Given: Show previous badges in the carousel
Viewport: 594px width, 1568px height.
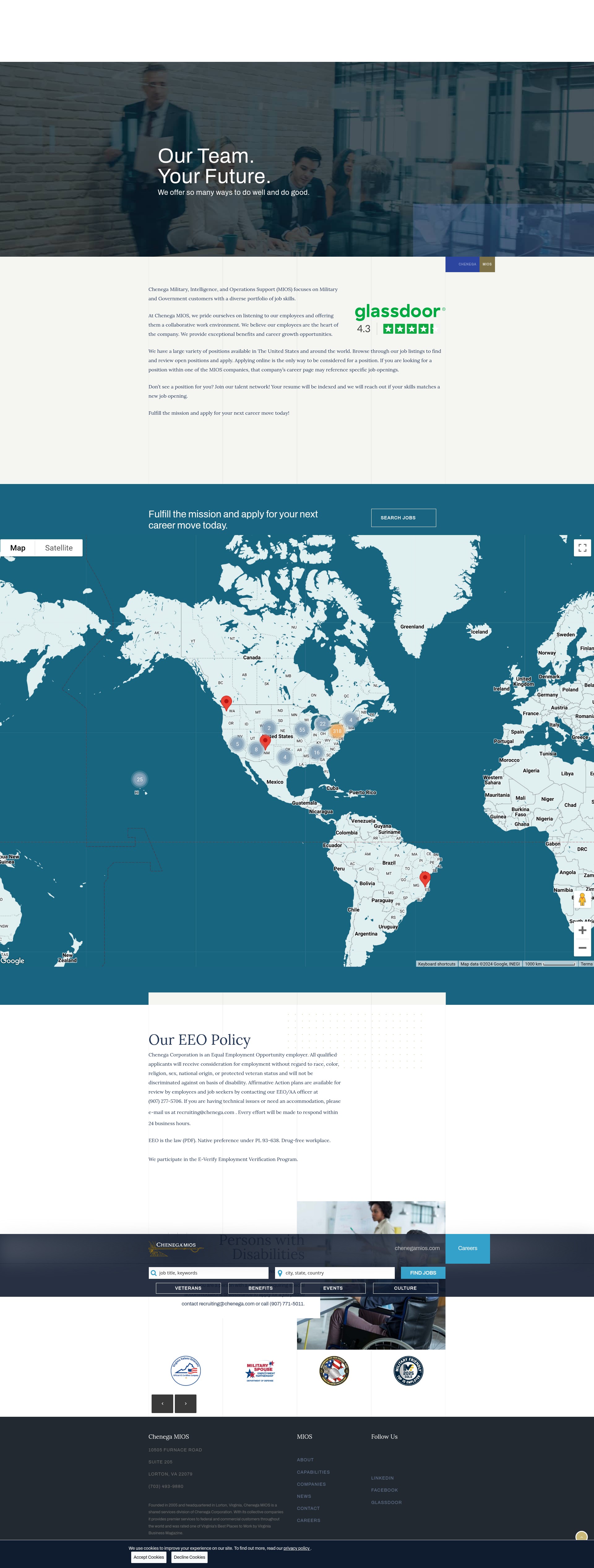Looking at the screenshot, I should 162,1404.
